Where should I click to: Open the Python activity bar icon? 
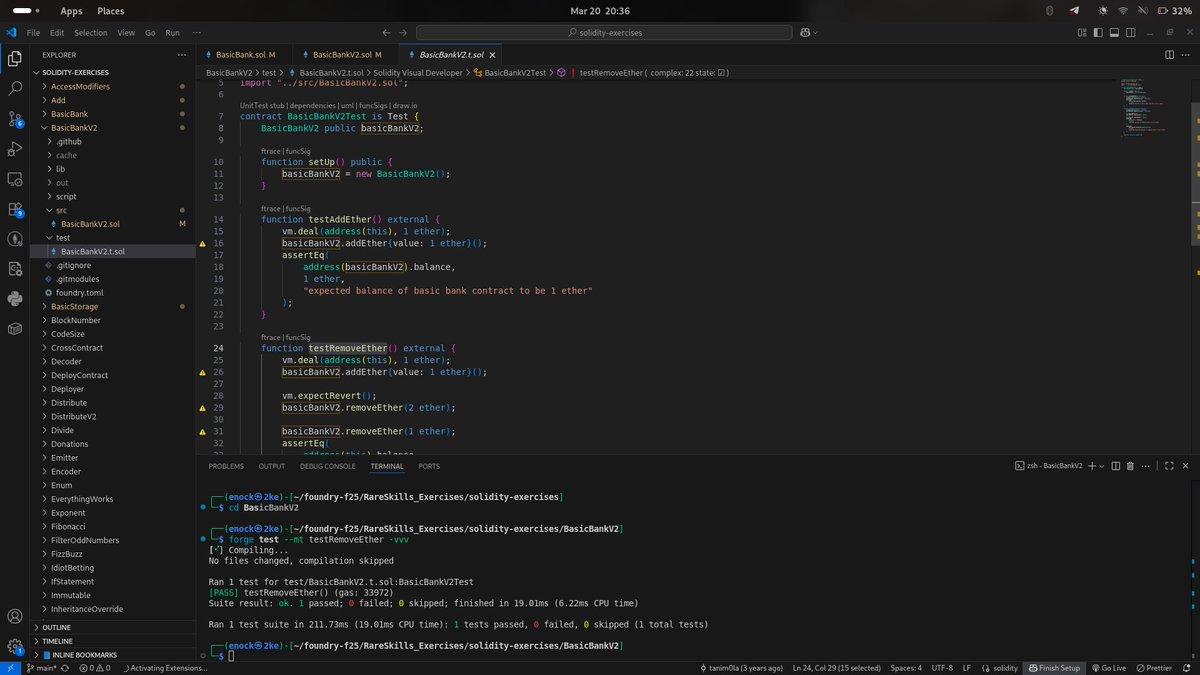(x=15, y=298)
